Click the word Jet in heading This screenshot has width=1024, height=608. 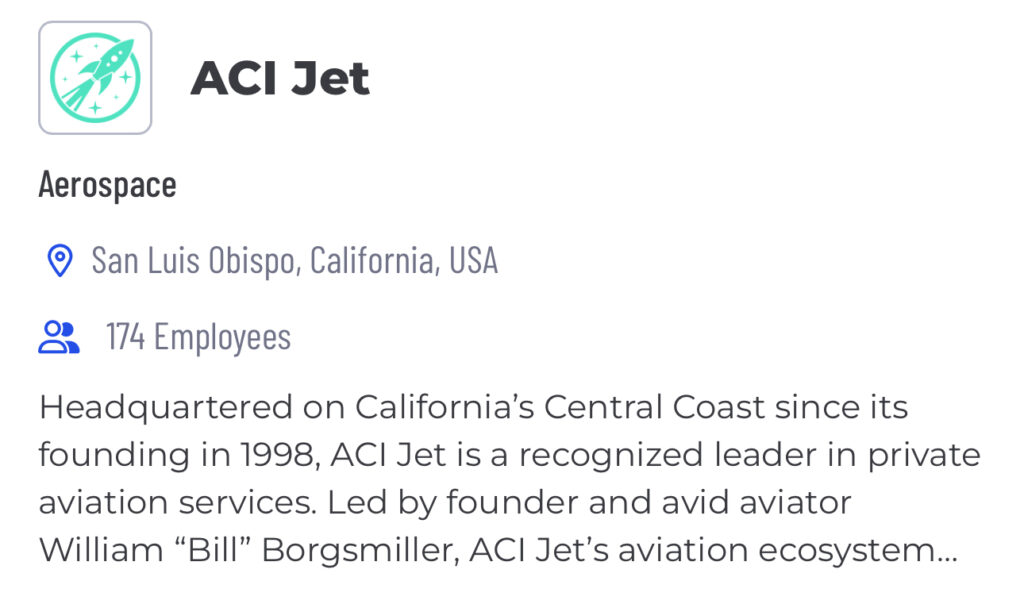pyautogui.click(x=330, y=78)
